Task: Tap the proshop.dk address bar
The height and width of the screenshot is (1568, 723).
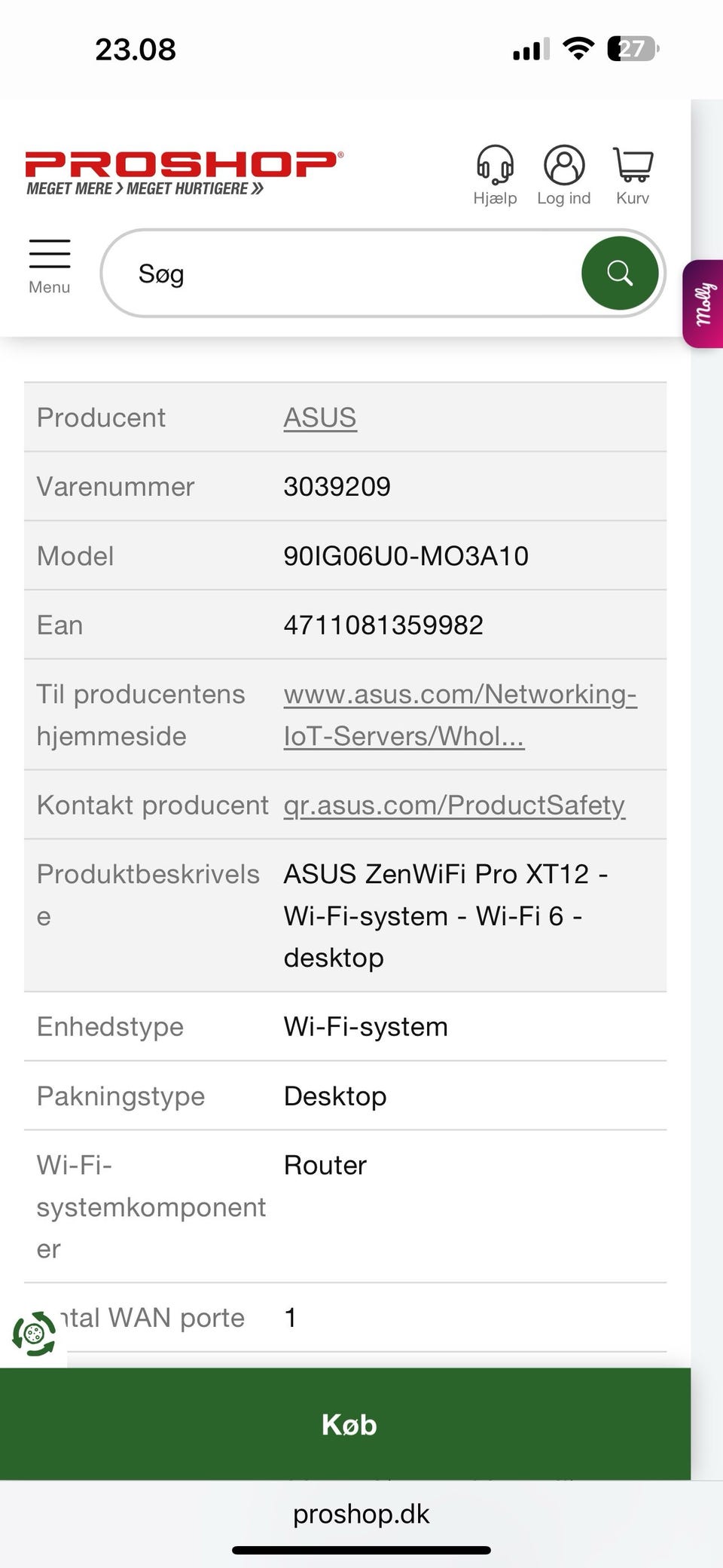Action: (361, 1514)
